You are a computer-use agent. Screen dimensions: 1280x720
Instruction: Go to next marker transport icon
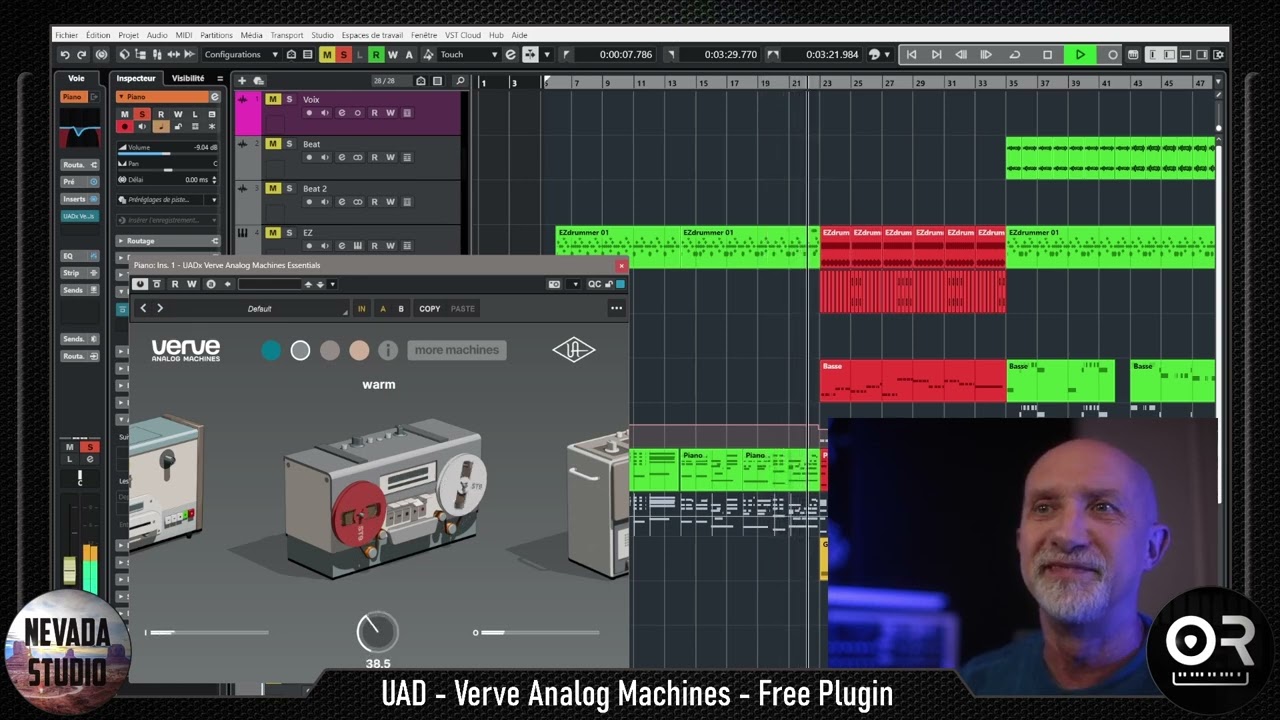point(936,55)
